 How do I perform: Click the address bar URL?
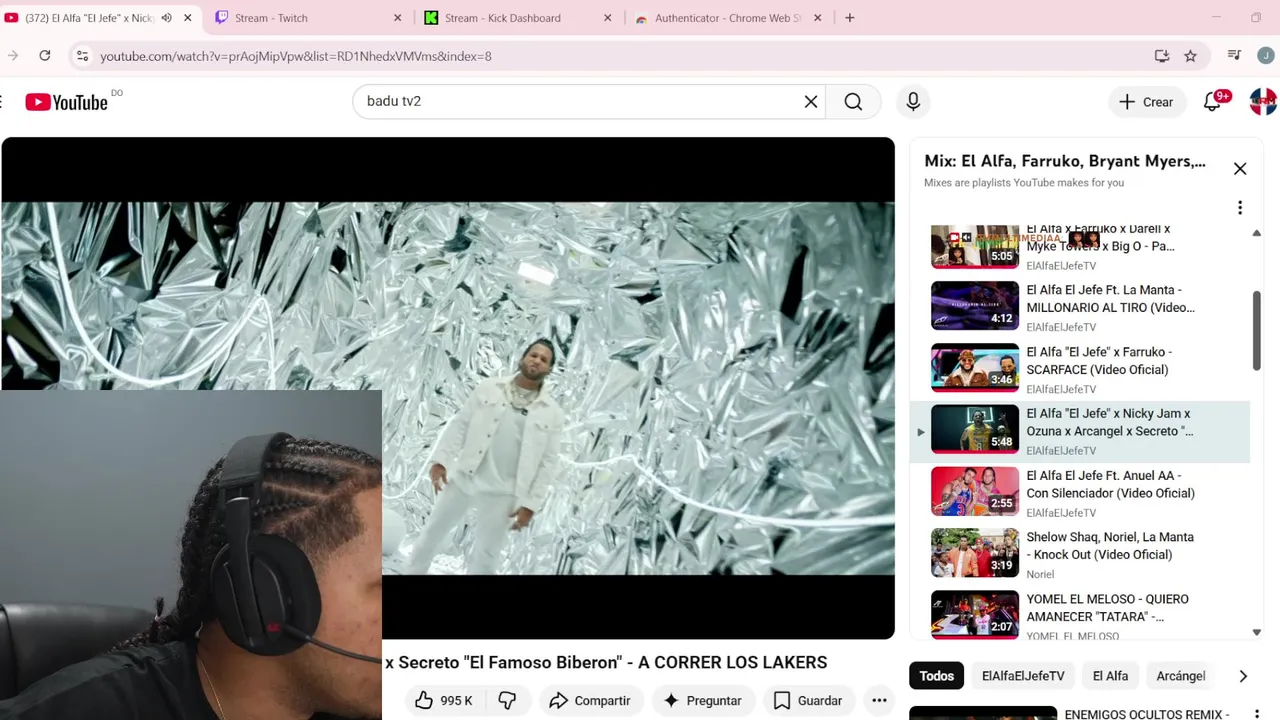pyautogui.click(x=296, y=56)
